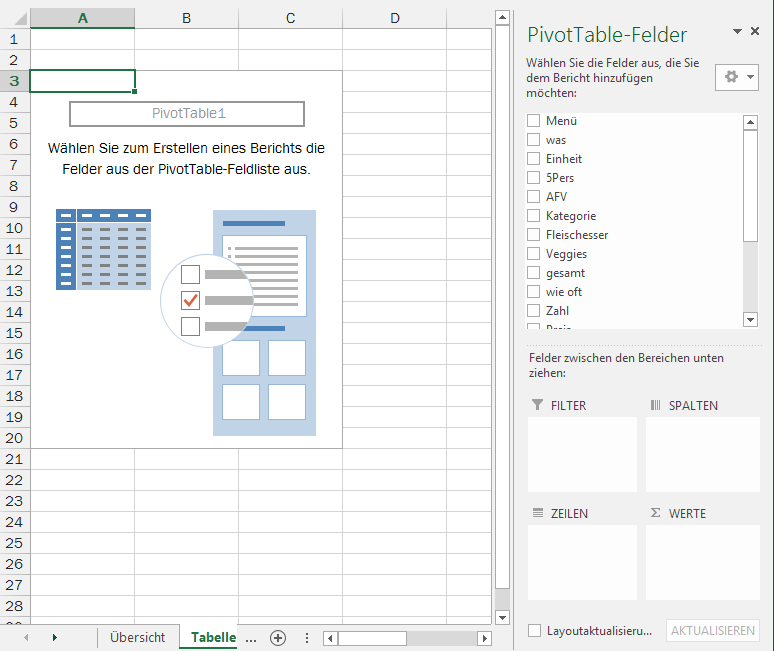This screenshot has height=651, width=774.
Task: Select column B header
Action: click(186, 18)
